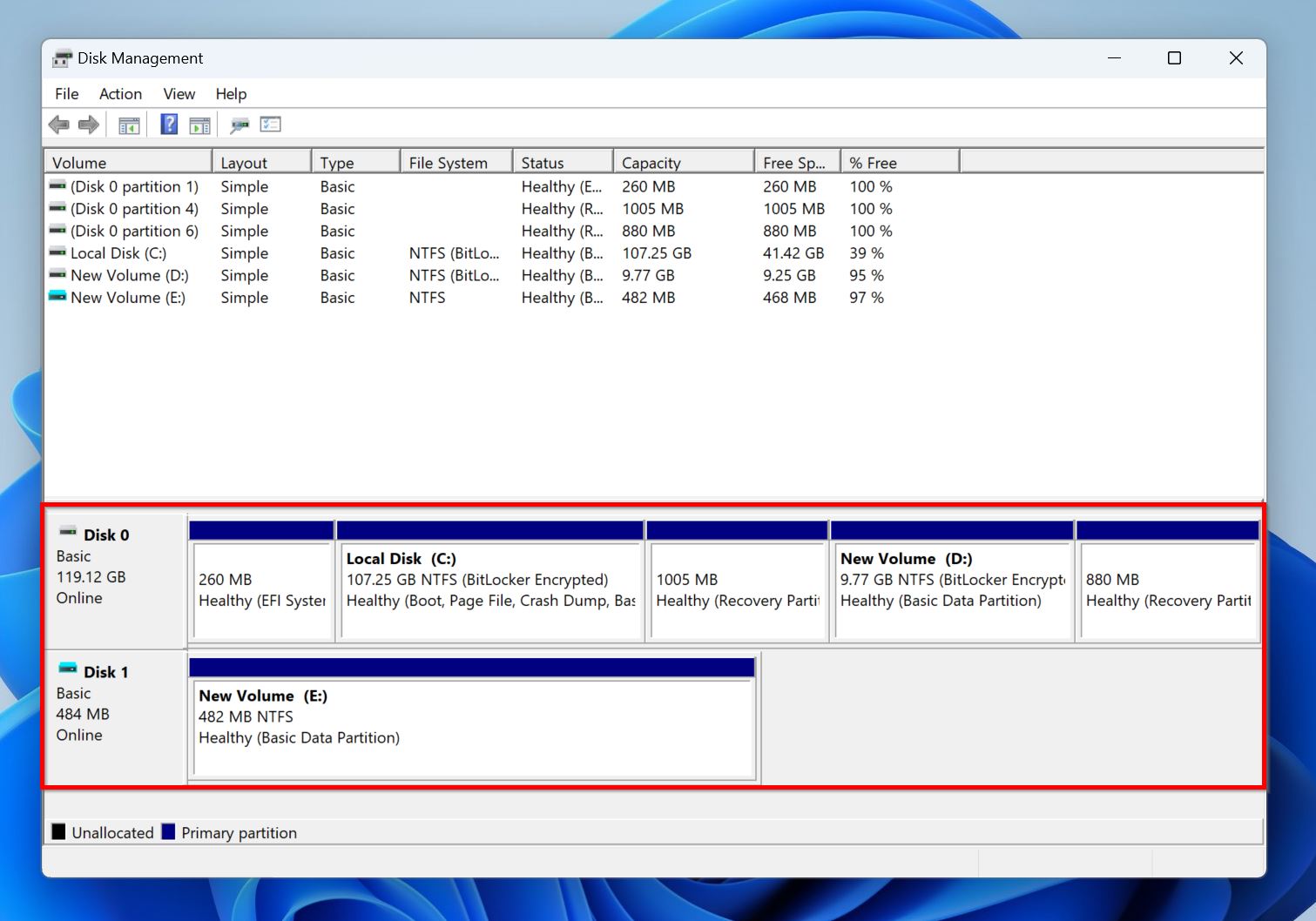This screenshot has height=921, width=1316.
Task: Open the View menu
Action: [179, 93]
